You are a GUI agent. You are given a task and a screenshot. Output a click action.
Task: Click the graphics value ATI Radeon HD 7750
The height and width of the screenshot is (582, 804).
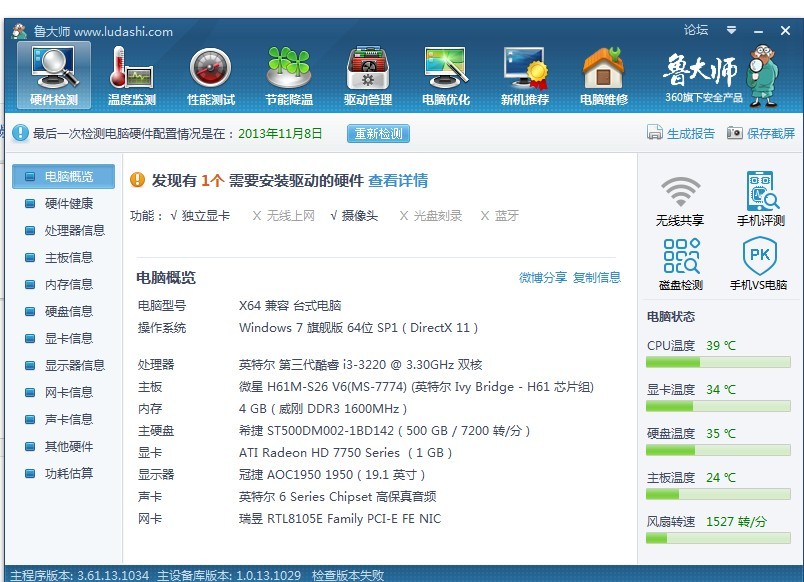click(x=346, y=453)
